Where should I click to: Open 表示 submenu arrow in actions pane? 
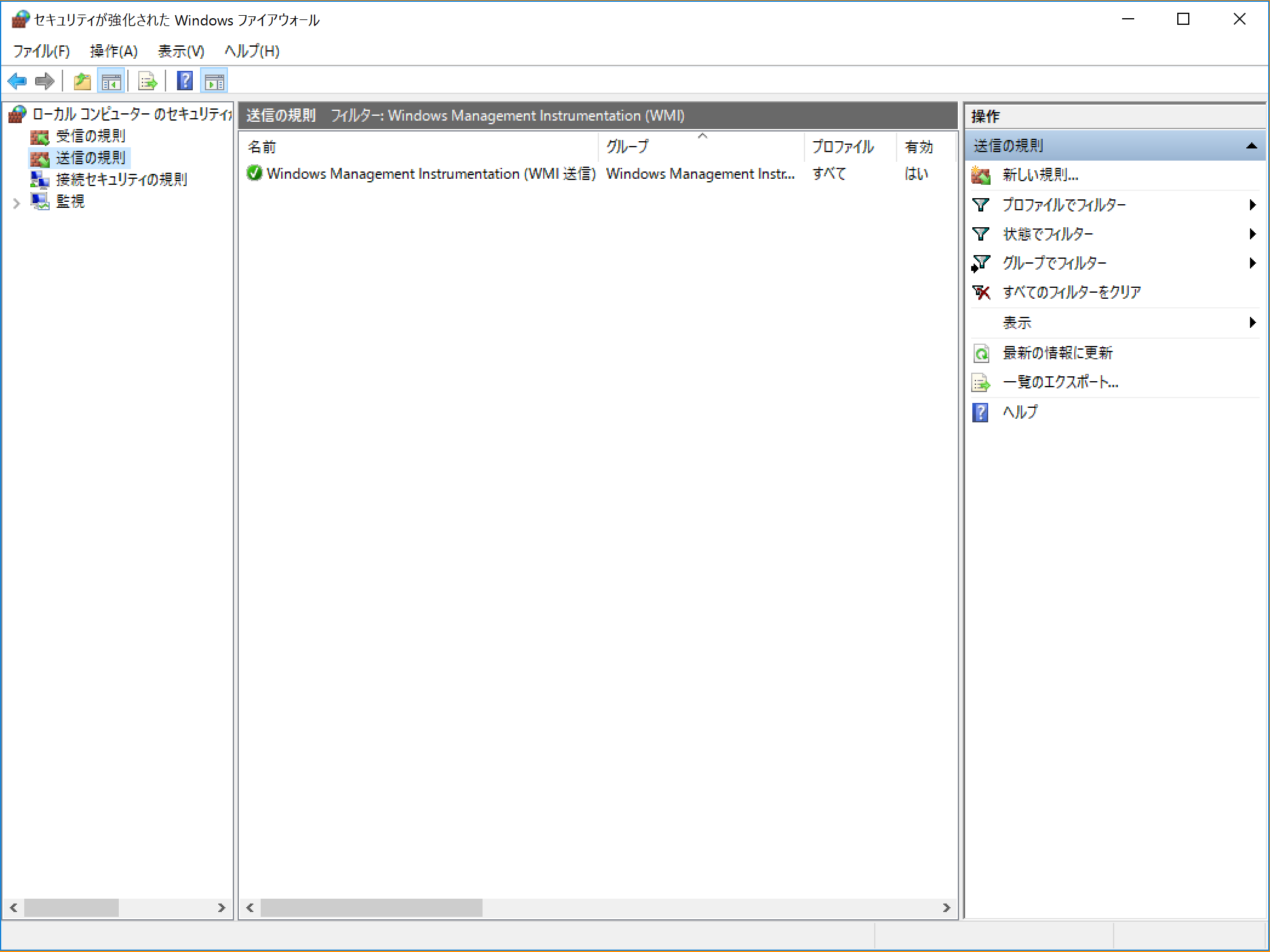coord(1252,322)
